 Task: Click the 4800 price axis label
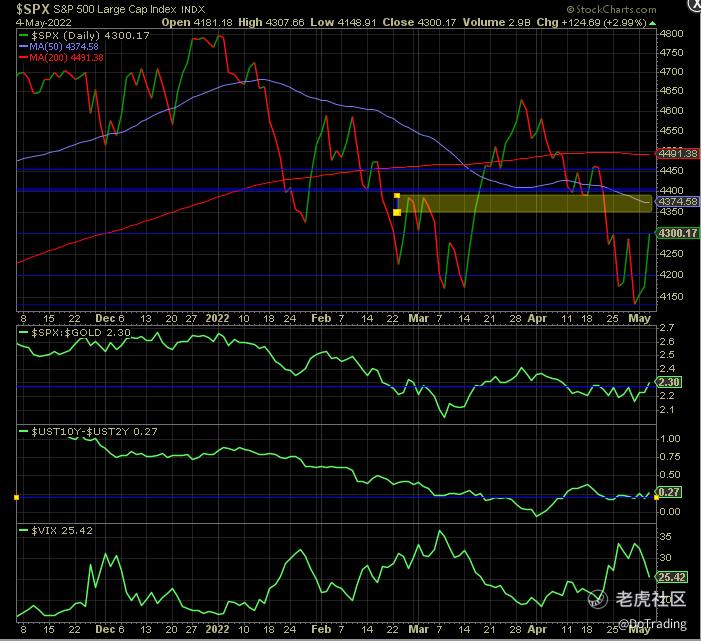tap(671, 34)
